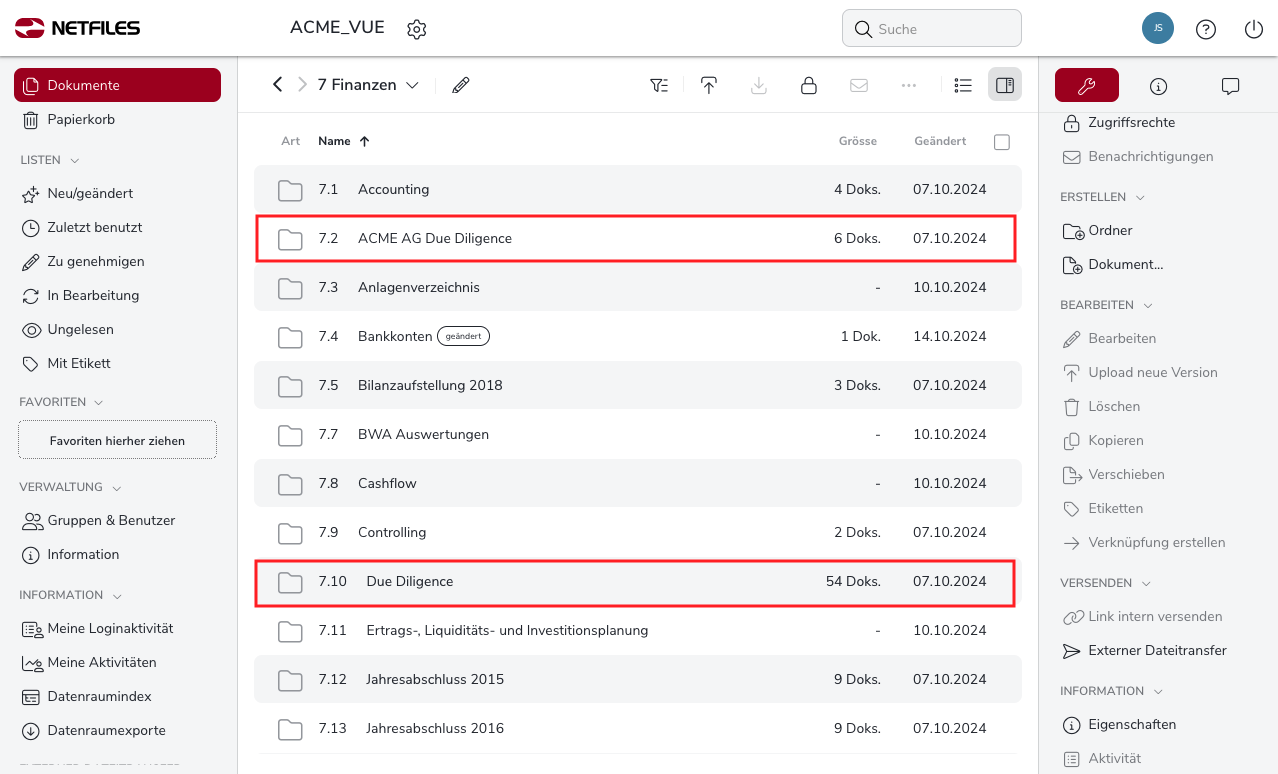Expand the 7 Finanzen folder dropdown
The width and height of the screenshot is (1278, 774).
(412, 85)
